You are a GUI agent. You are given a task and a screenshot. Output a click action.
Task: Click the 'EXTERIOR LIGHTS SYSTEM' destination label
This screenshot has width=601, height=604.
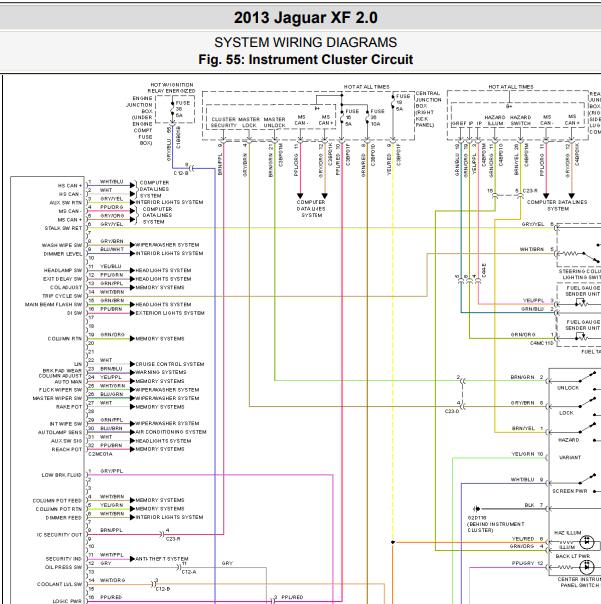tap(170, 313)
